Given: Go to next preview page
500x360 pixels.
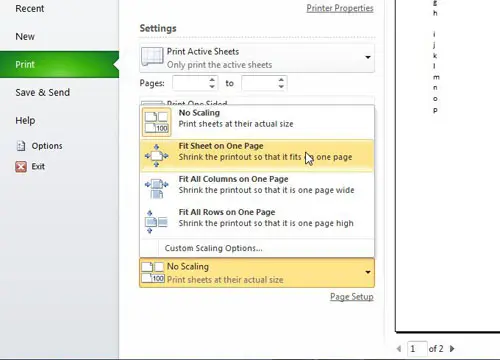Looking at the screenshot, I should click(x=452, y=349).
